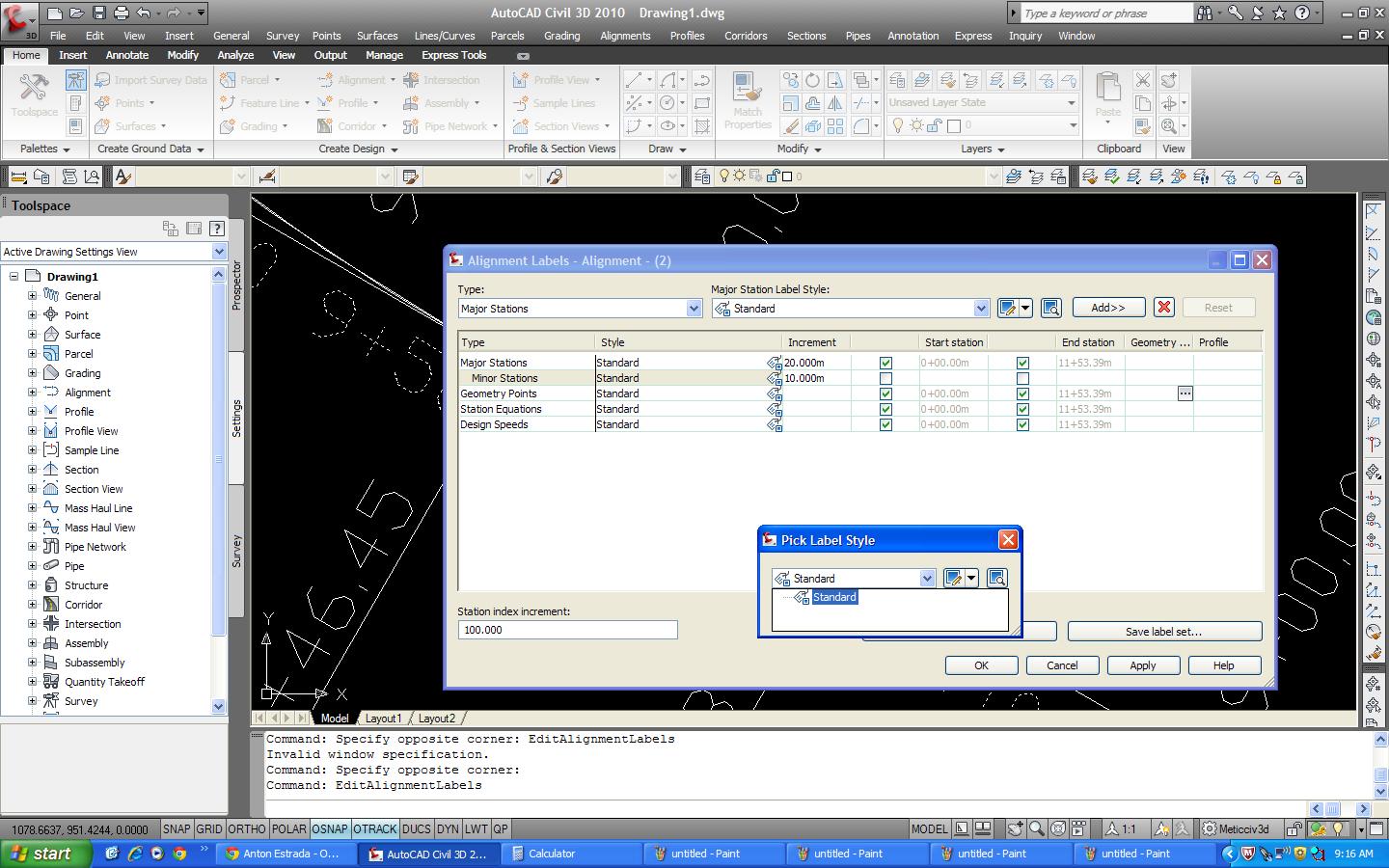Screen dimensions: 1389x868
Task: Click OK in Alignment Labels dialog
Action: 981,665
